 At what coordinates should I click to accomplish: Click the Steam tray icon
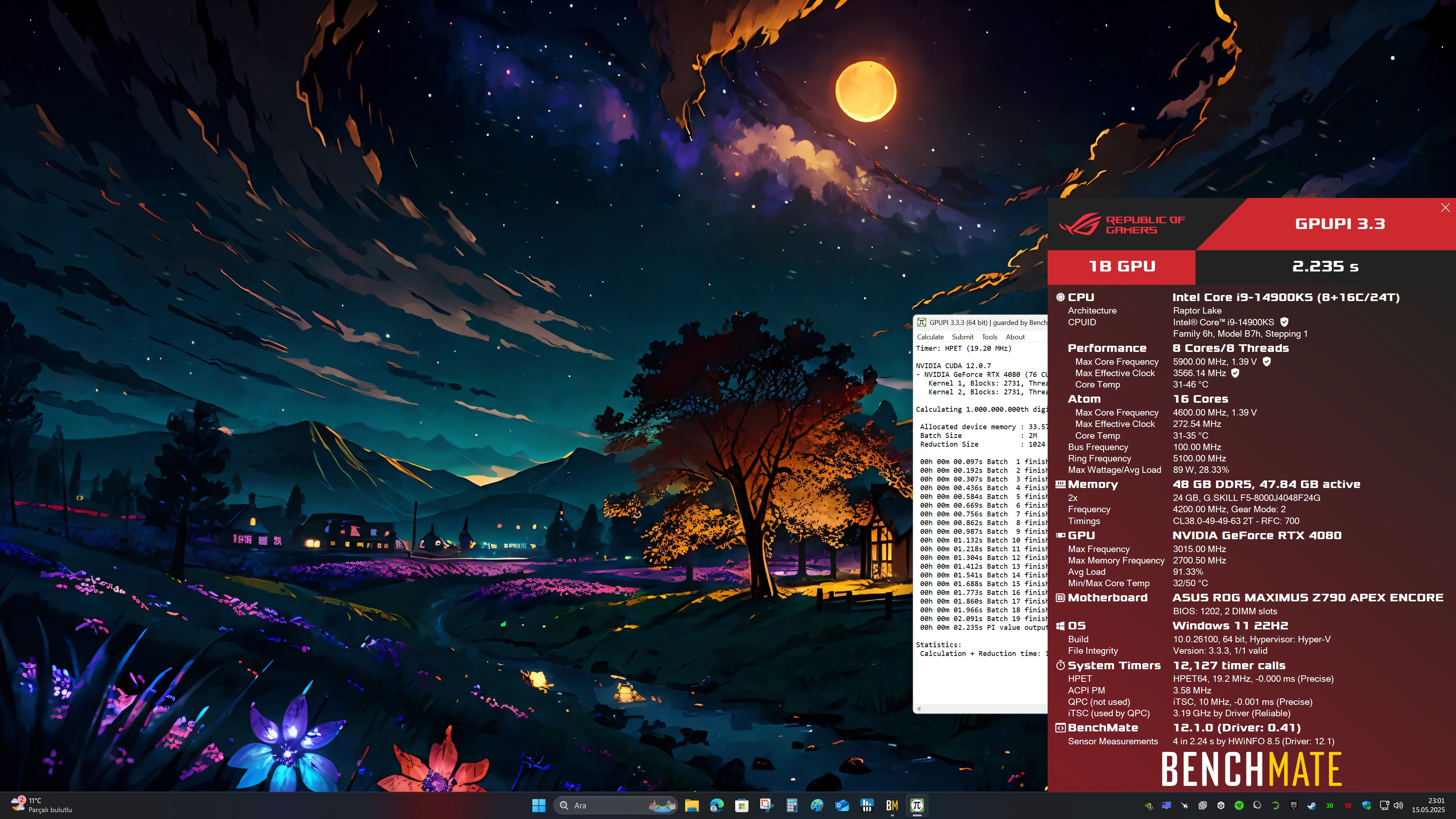1312,805
